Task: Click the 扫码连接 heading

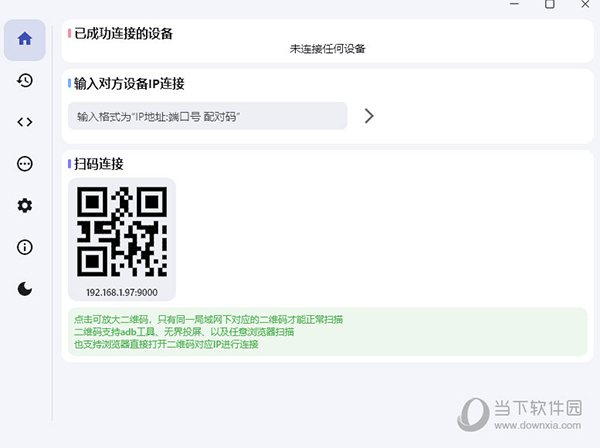Action: [99, 164]
